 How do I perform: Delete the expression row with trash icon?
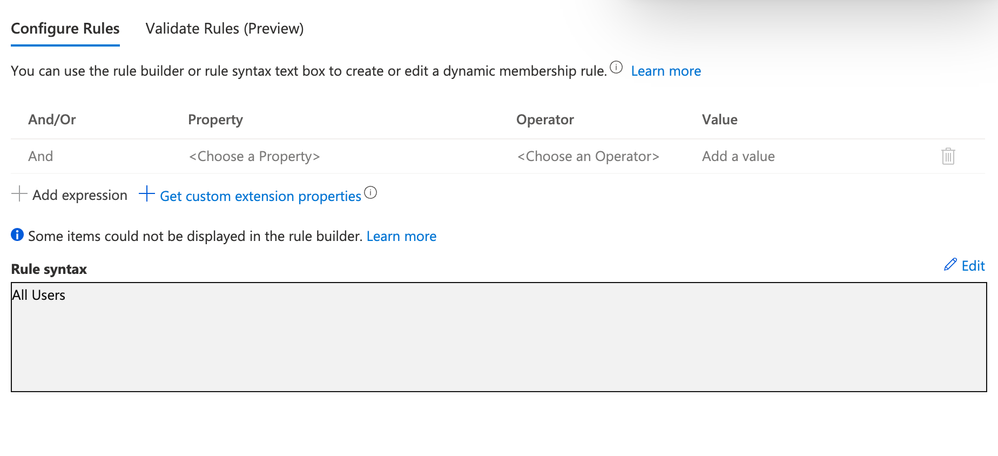coord(948,156)
